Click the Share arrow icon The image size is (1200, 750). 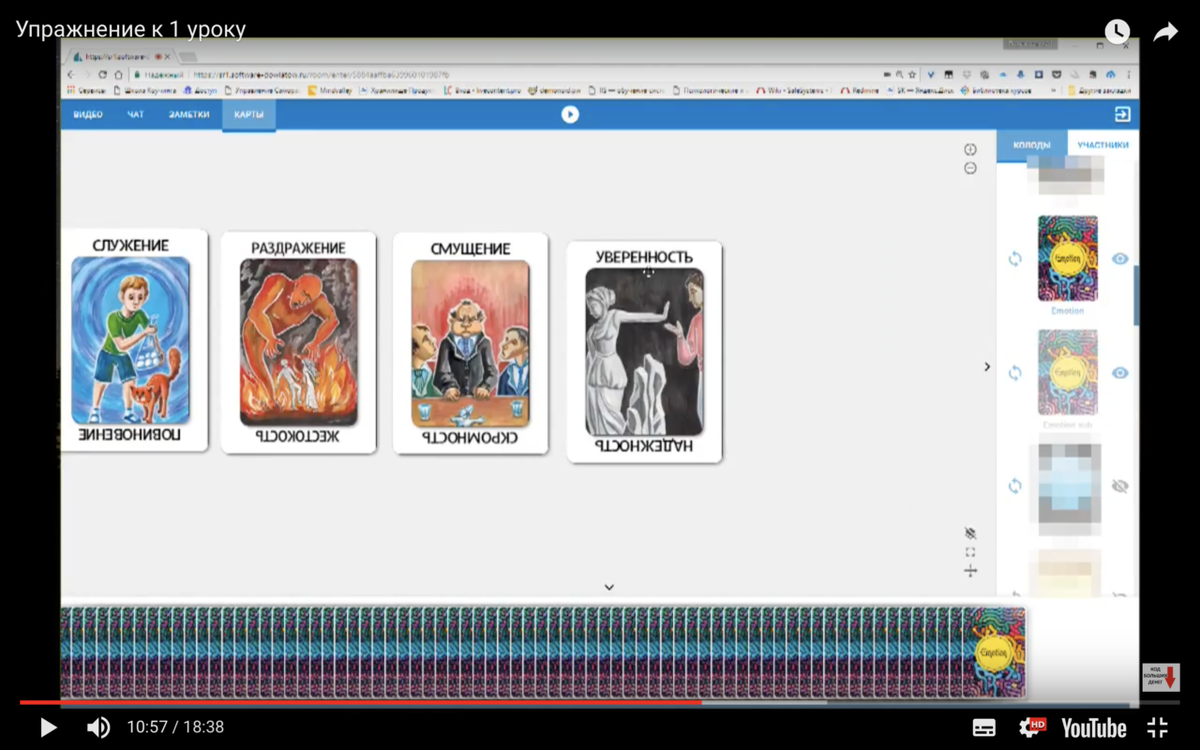click(x=1166, y=32)
